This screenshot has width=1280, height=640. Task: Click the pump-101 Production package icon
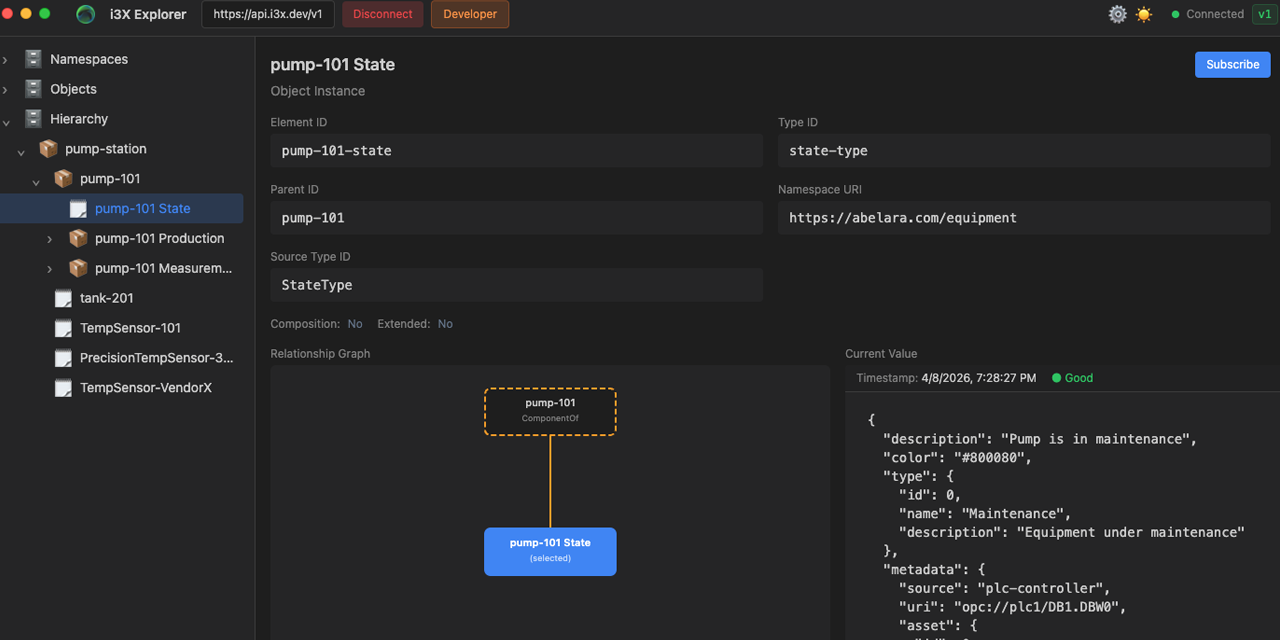click(x=78, y=239)
